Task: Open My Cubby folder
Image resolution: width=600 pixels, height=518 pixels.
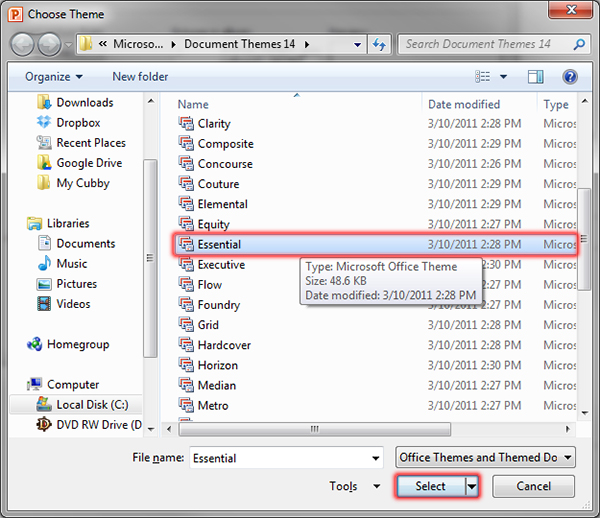Action: [x=73, y=183]
